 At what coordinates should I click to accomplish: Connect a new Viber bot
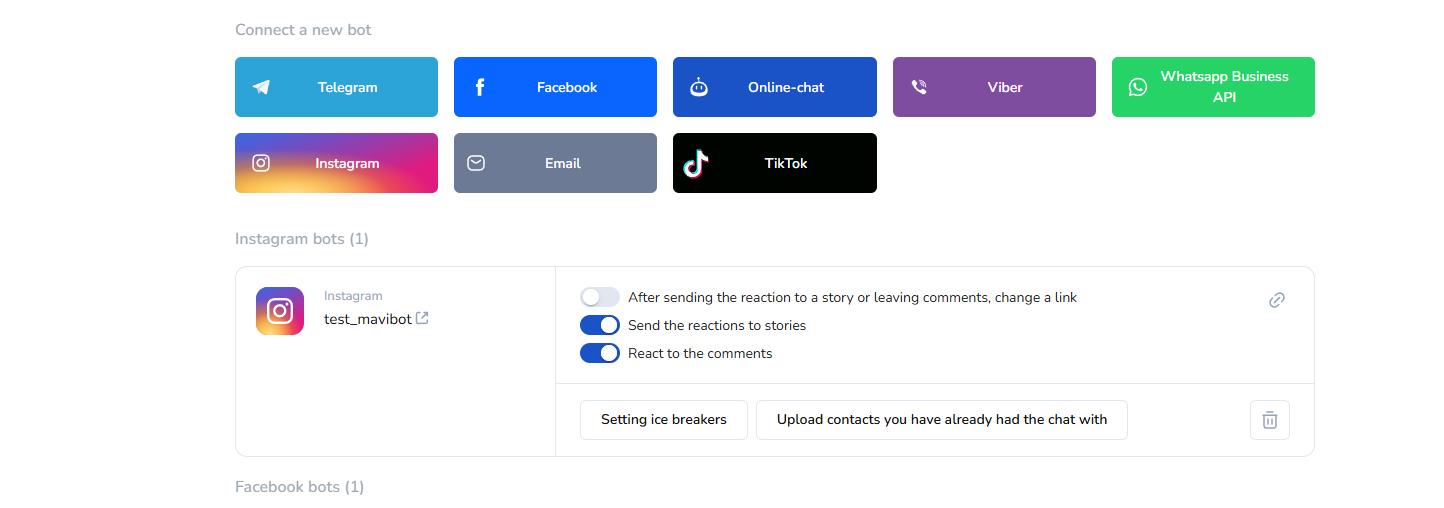point(994,87)
